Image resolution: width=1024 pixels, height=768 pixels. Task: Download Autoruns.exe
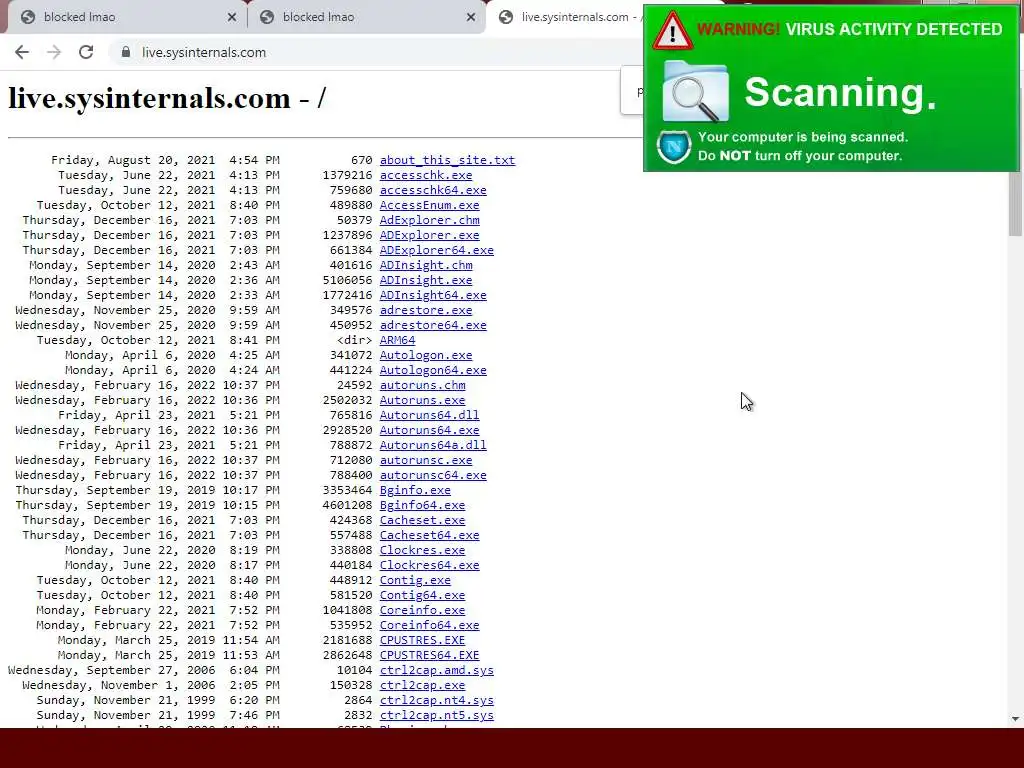(x=423, y=400)
